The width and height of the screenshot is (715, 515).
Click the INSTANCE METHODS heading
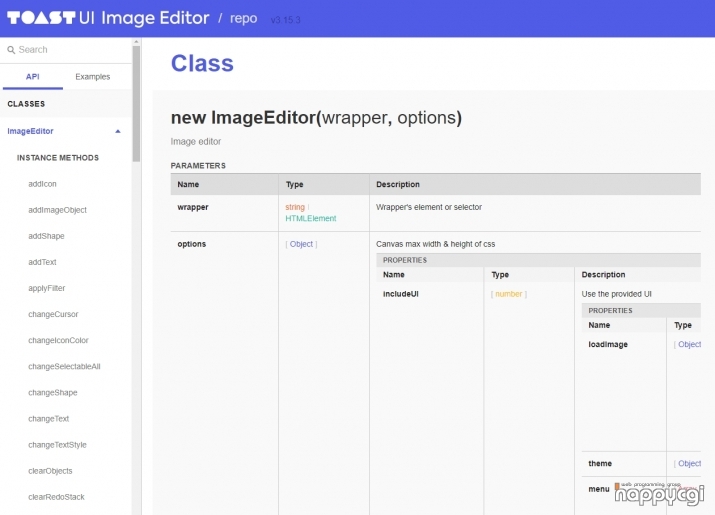58,157
